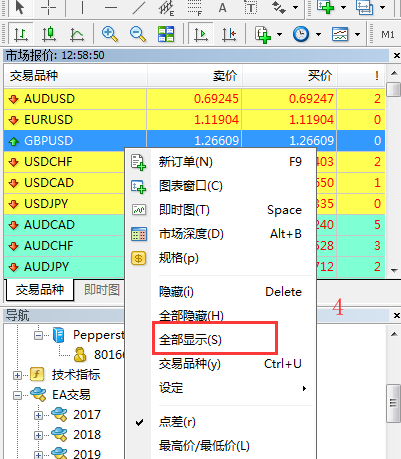Switch to the 即时图 tab
The height and width of the screenshot is (459, 401).
pos(102,290)
